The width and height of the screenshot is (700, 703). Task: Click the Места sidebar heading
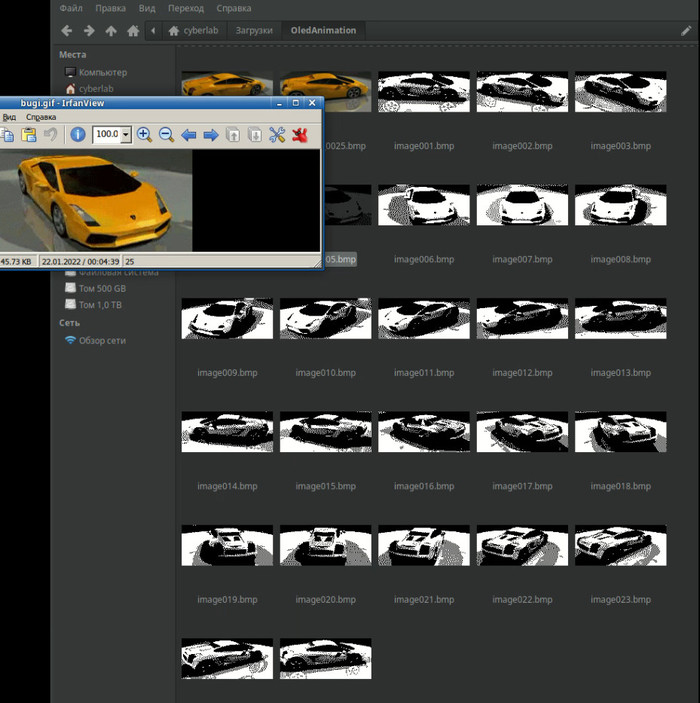tap(73, 55)
